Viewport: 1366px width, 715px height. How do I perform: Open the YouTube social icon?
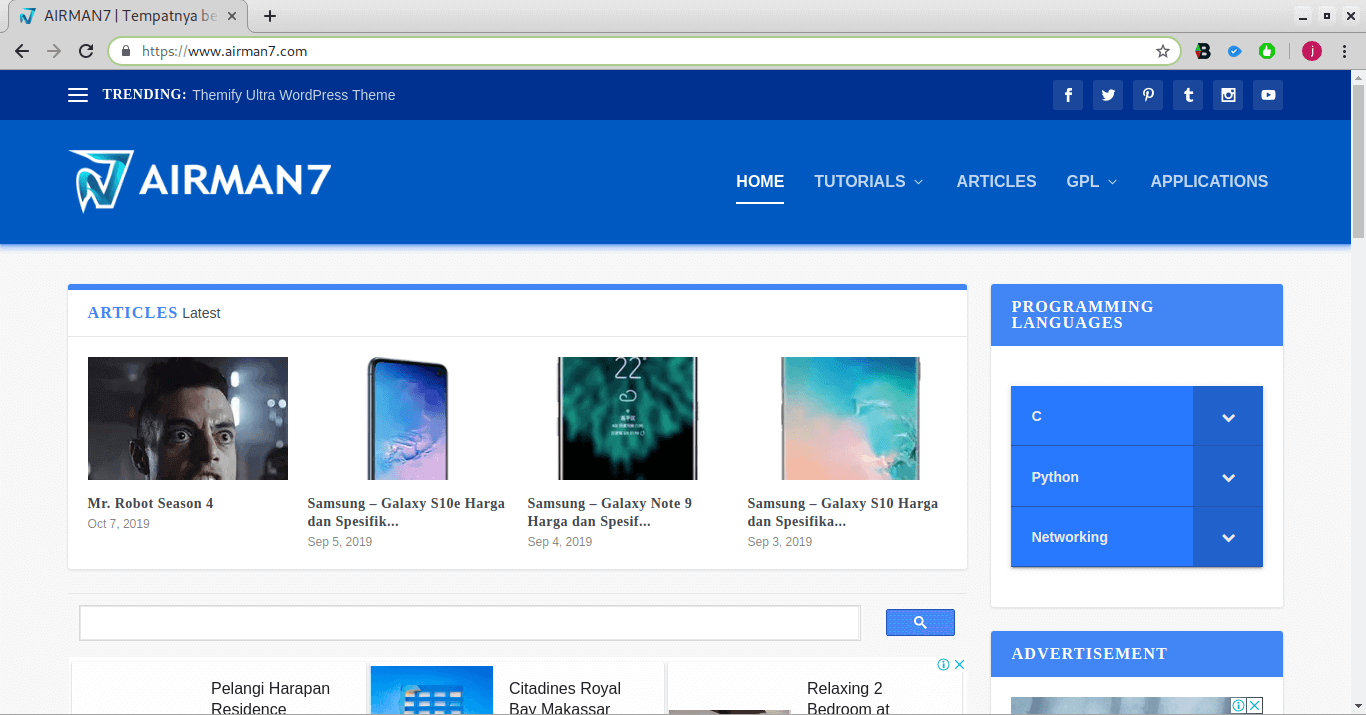(1267, 95)
